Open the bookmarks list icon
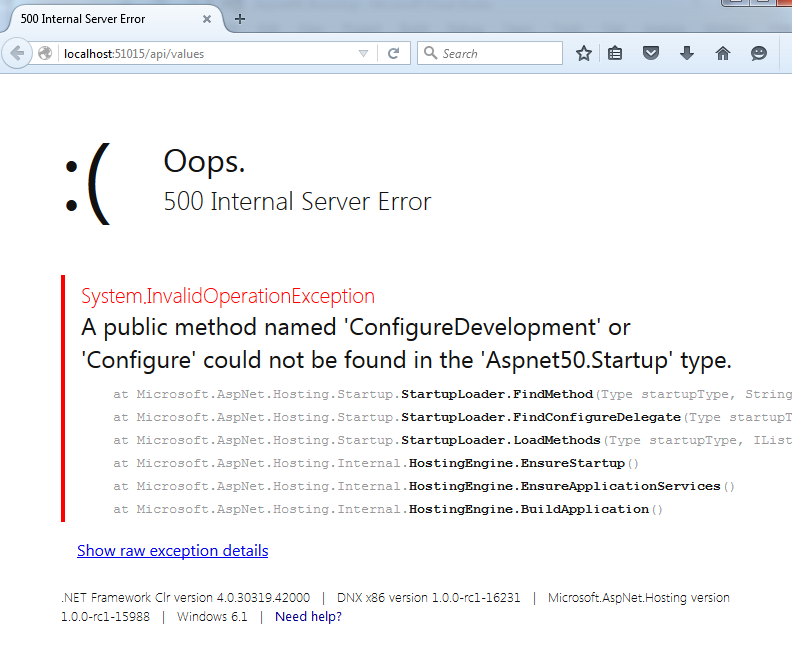Viewport: 792px width, 651px height. coord(615,54)
